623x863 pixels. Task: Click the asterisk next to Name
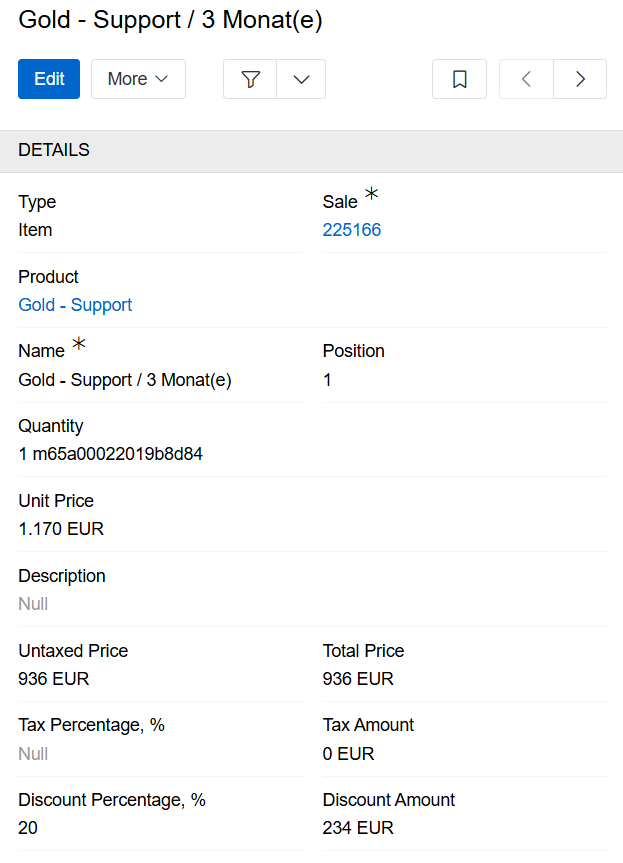(x=79, y=344)
